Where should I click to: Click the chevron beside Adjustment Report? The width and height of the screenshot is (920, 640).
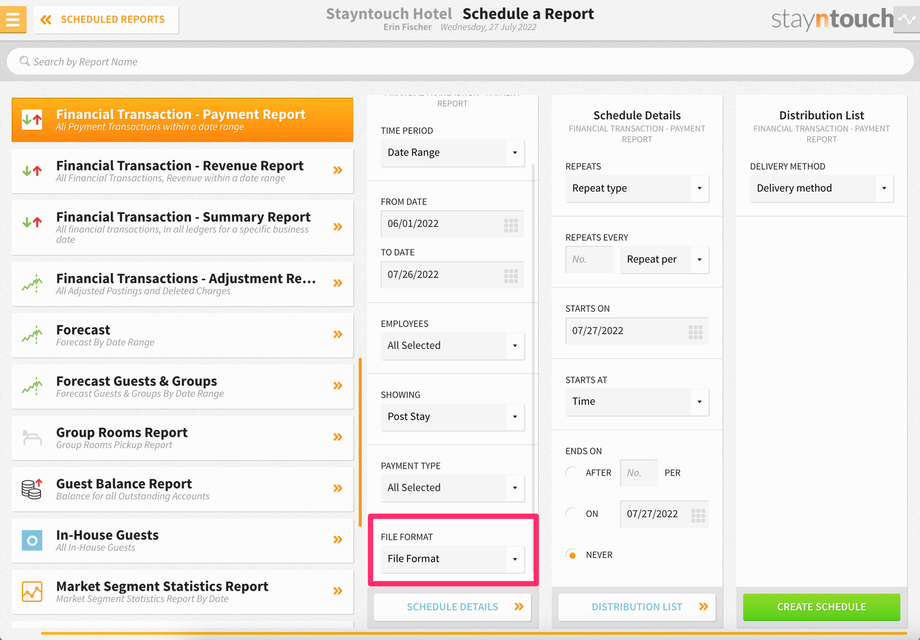click(338, 283)
